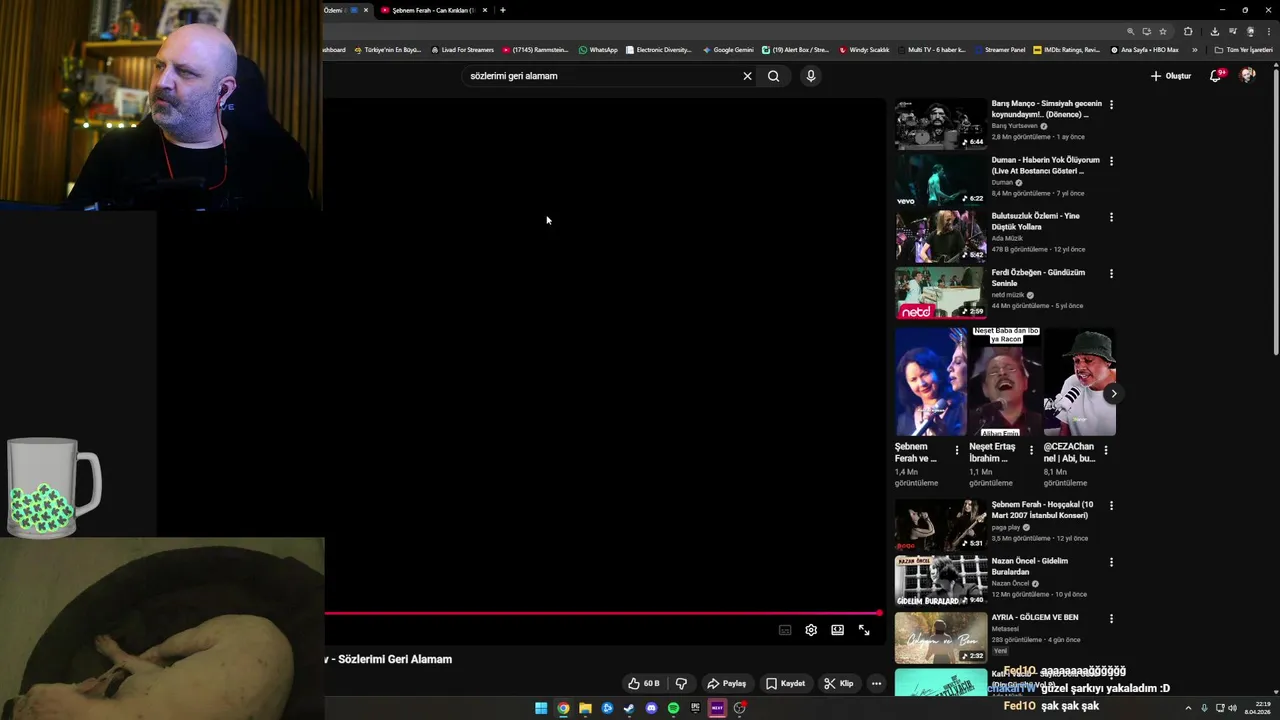Image resolution: width=1280 pixels, height=720 pixels.
Task: Open Steam from the taskbar
Action: click(629, 708)
